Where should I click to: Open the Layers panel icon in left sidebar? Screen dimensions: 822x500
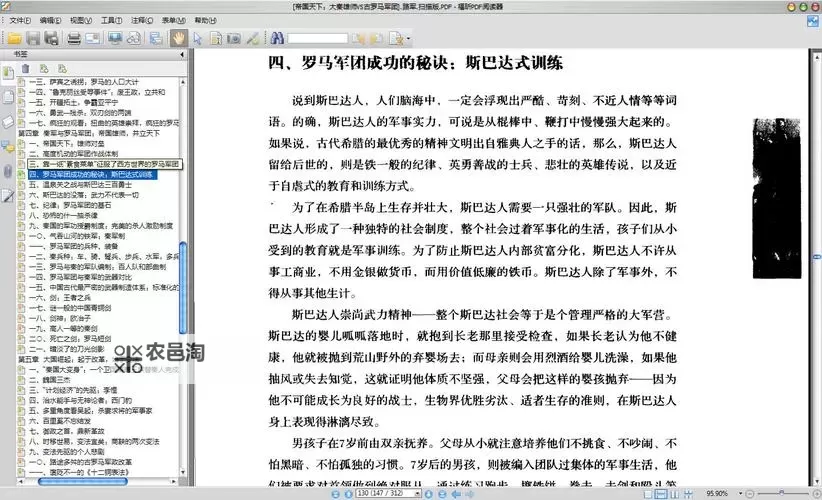pyautogui.click(x=8, y=122)
